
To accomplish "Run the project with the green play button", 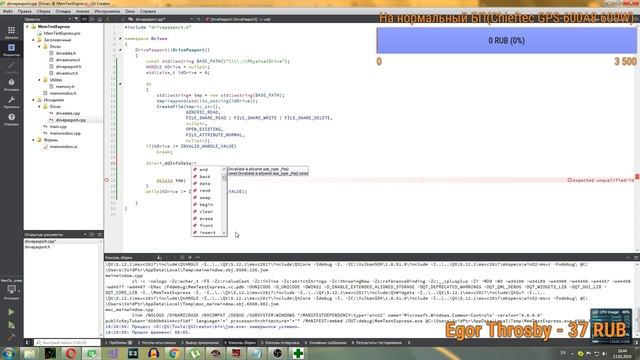I will pos(11,312).
